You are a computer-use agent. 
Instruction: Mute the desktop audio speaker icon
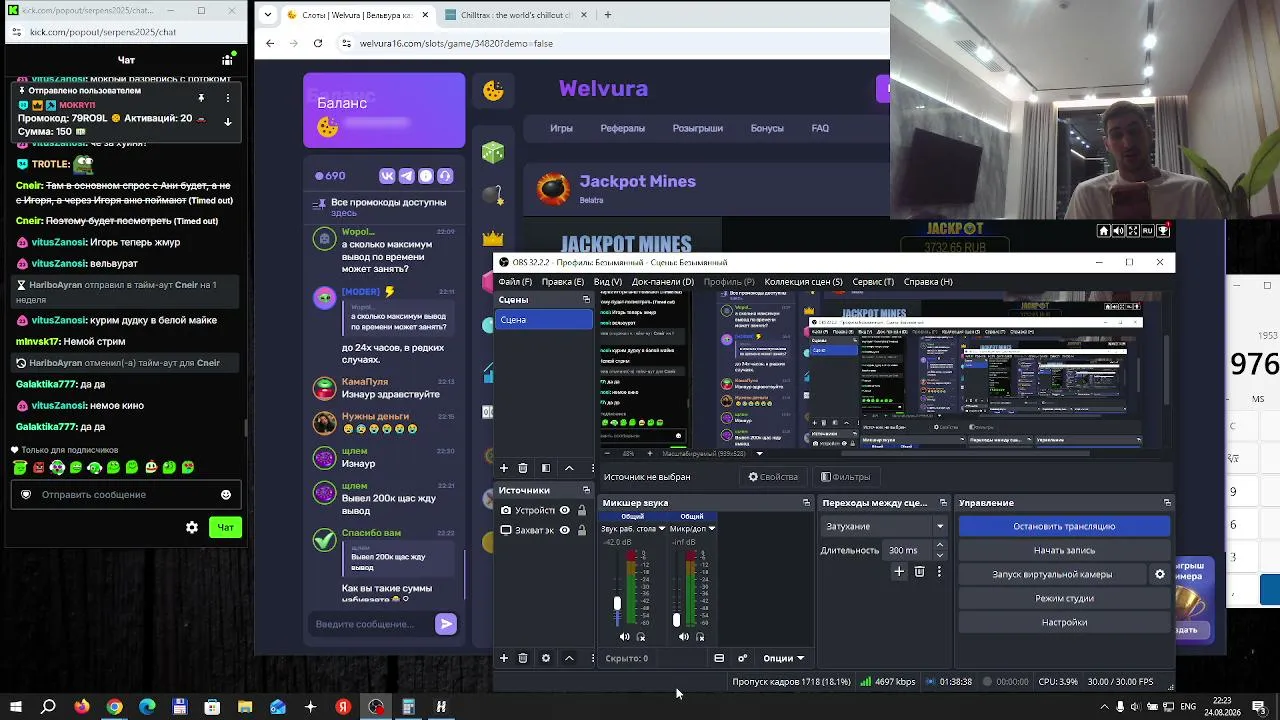[x=625, y=637]
